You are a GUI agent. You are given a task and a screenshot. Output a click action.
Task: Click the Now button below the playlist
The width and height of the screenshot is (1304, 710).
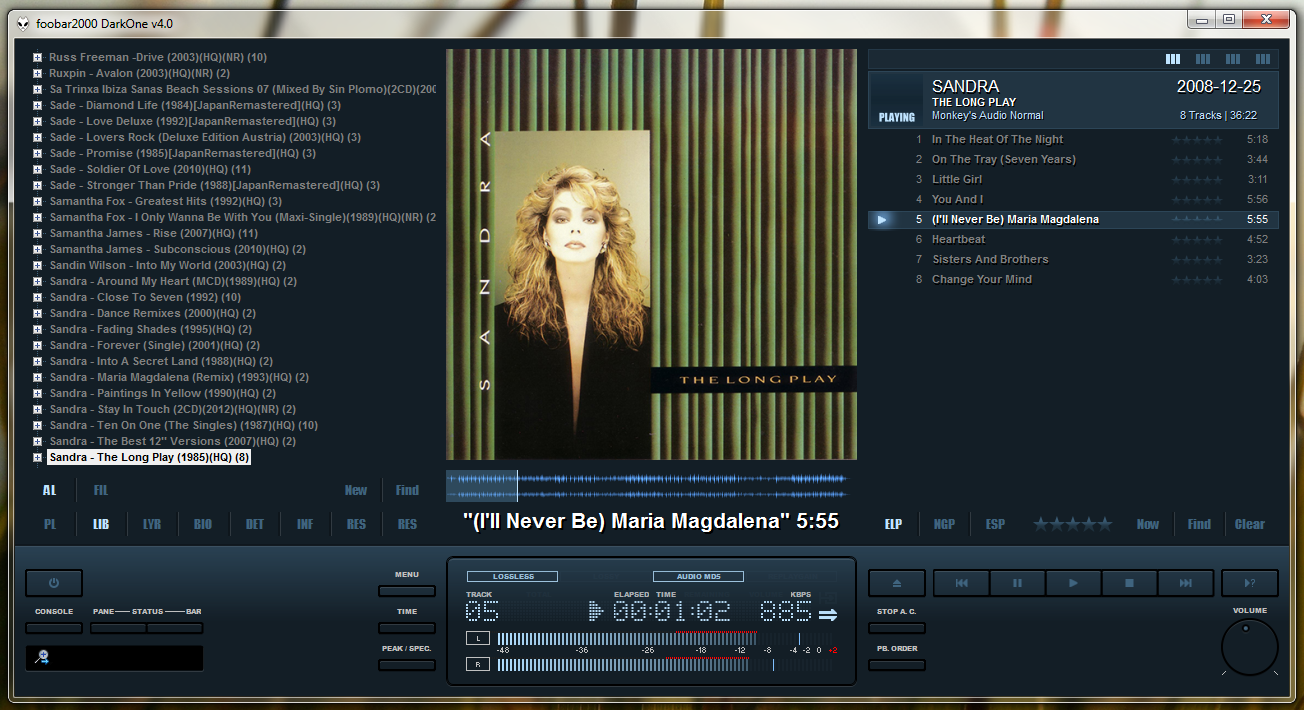pyautogui.click(x=1148, y=524)
